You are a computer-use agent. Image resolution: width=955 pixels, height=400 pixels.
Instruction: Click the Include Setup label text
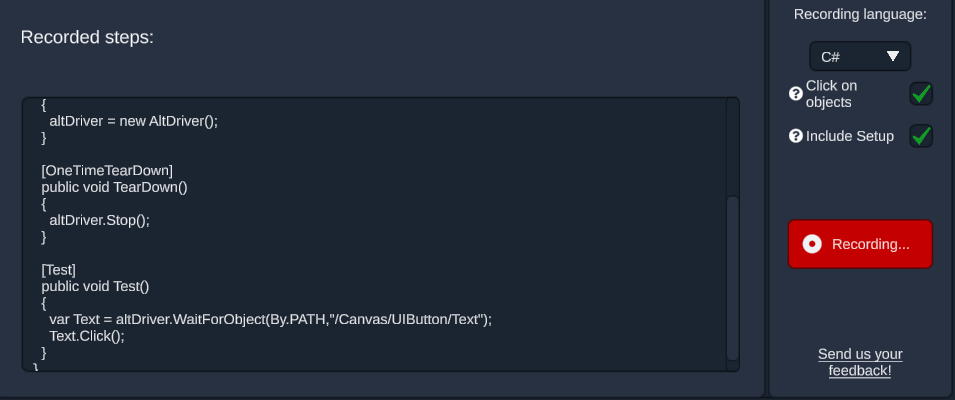point(850,136)
